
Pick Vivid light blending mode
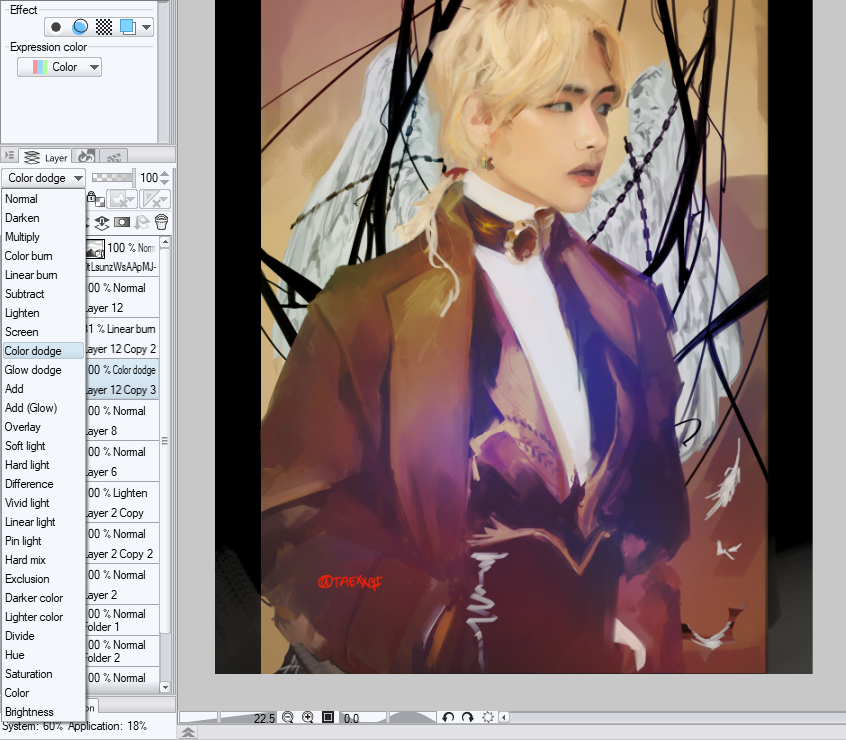pyautogui.click(x=44, y=503)
